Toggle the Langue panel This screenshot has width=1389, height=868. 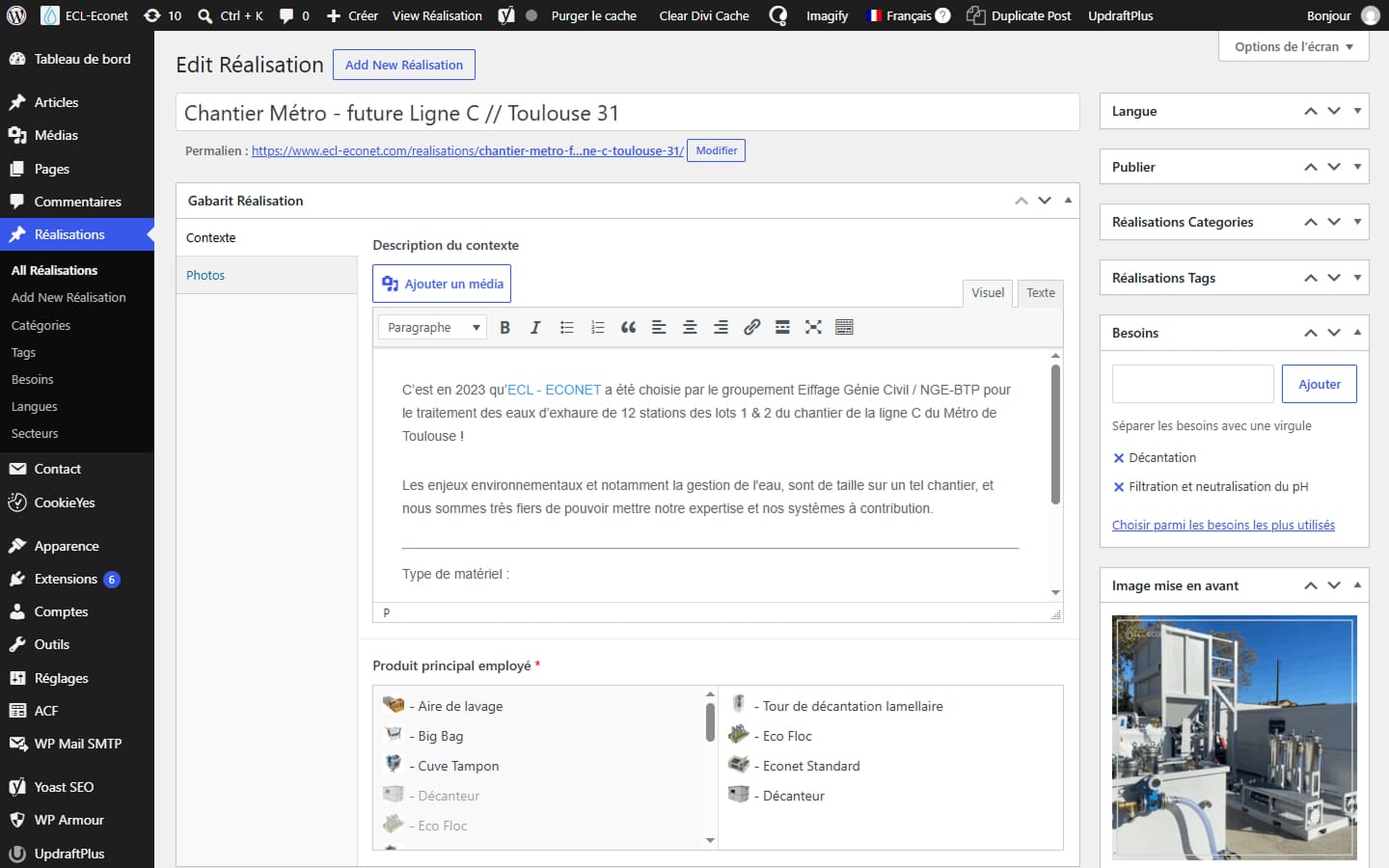pyautogui.click(x=1357, y=111)
